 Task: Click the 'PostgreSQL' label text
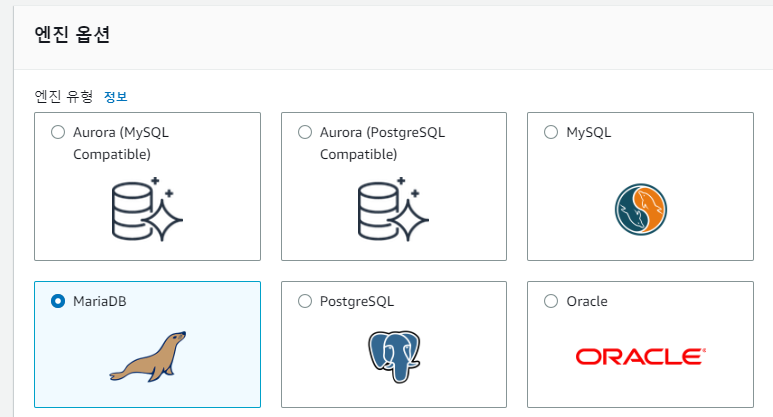[356, 301]
